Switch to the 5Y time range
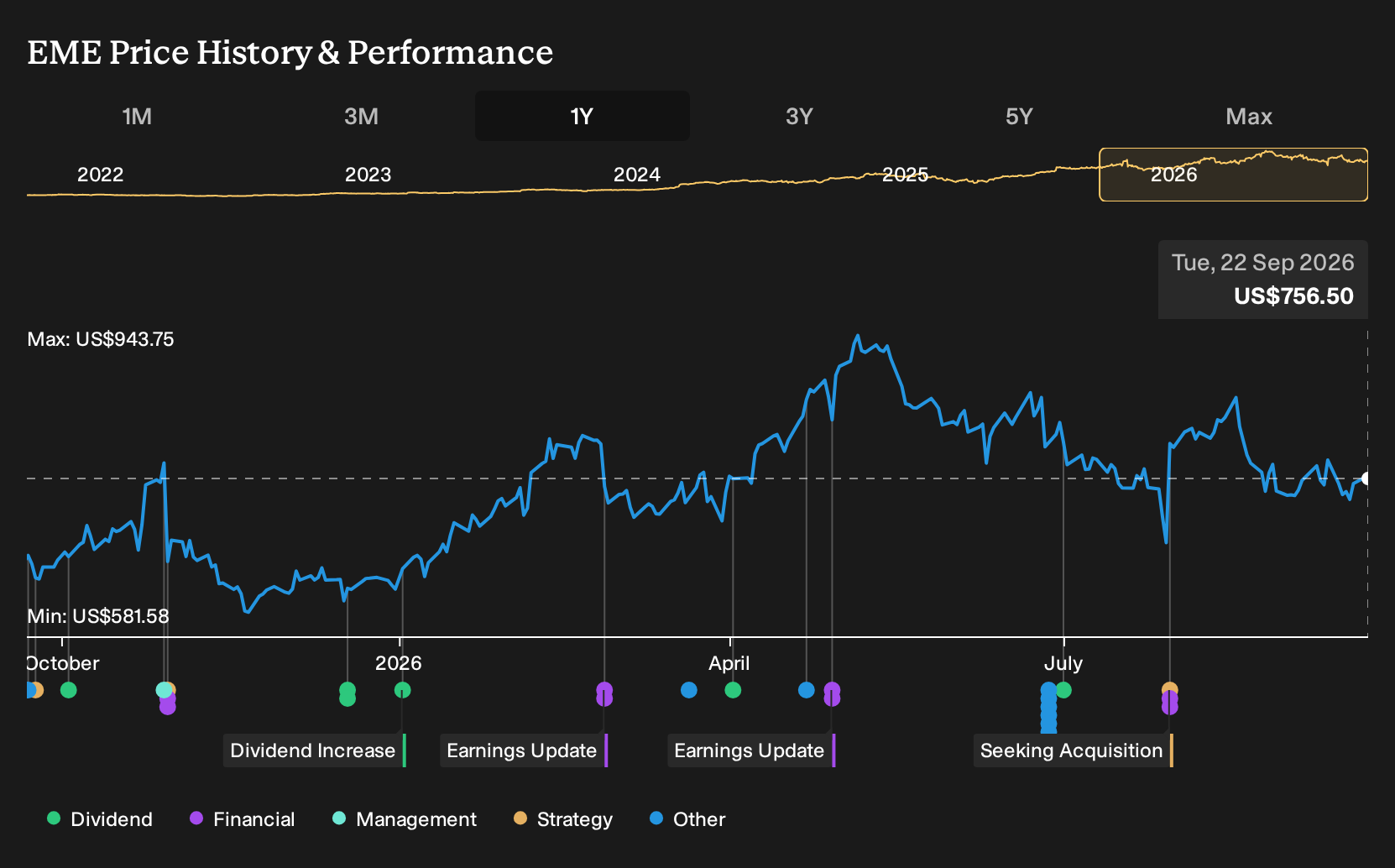Image resolution: width=1395 pixels, height=868 pixels. [x=1019, y=117]
